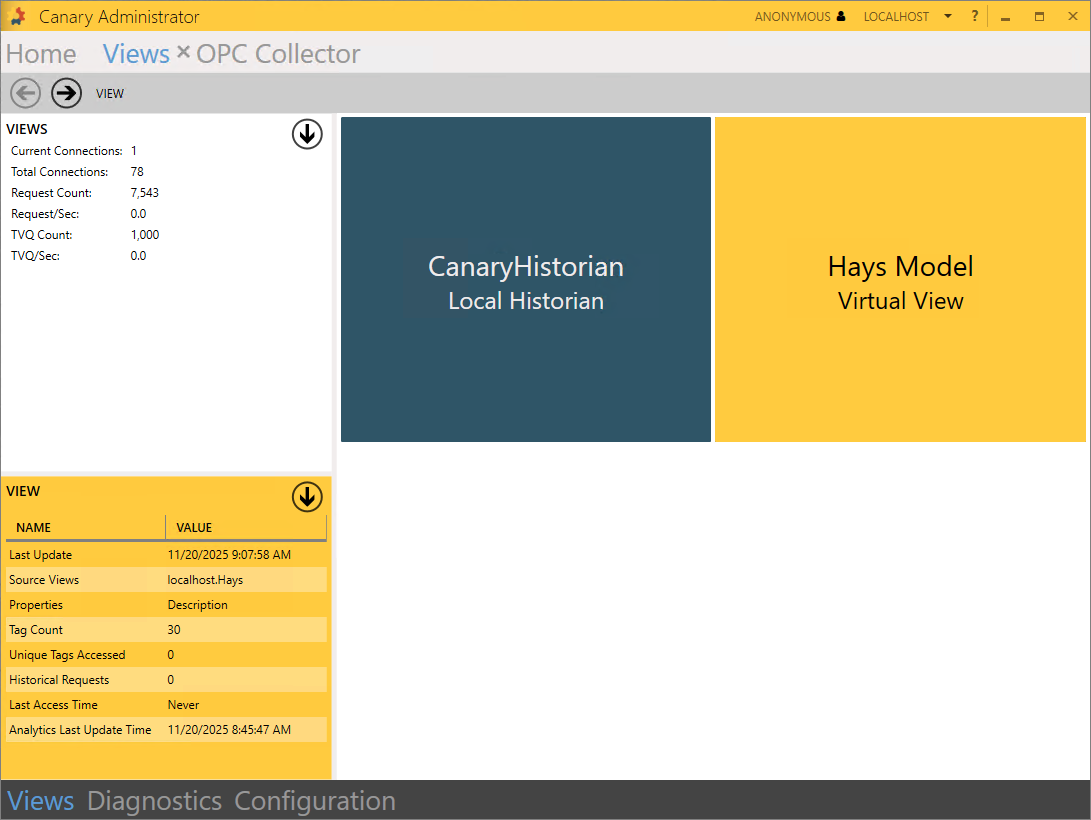This screenshot has width=1091, height=820.
Task: Sort by the VALUE column header
Action: tap(246, 527)
